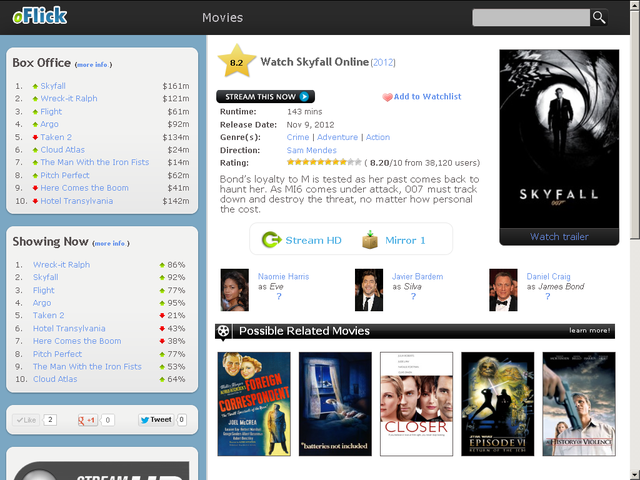Click the heart icon beside Add to Watchlist

click(387, 97)
